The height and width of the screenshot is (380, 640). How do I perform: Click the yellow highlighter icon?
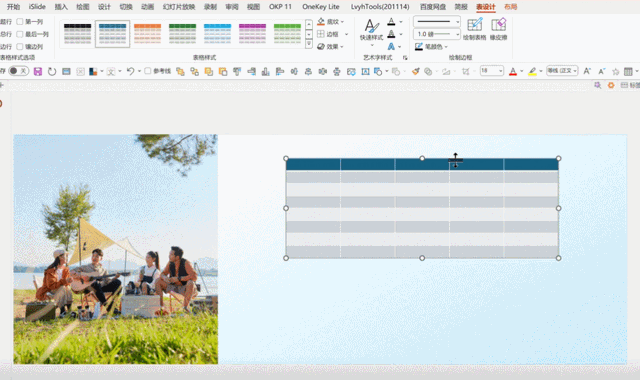532,71
